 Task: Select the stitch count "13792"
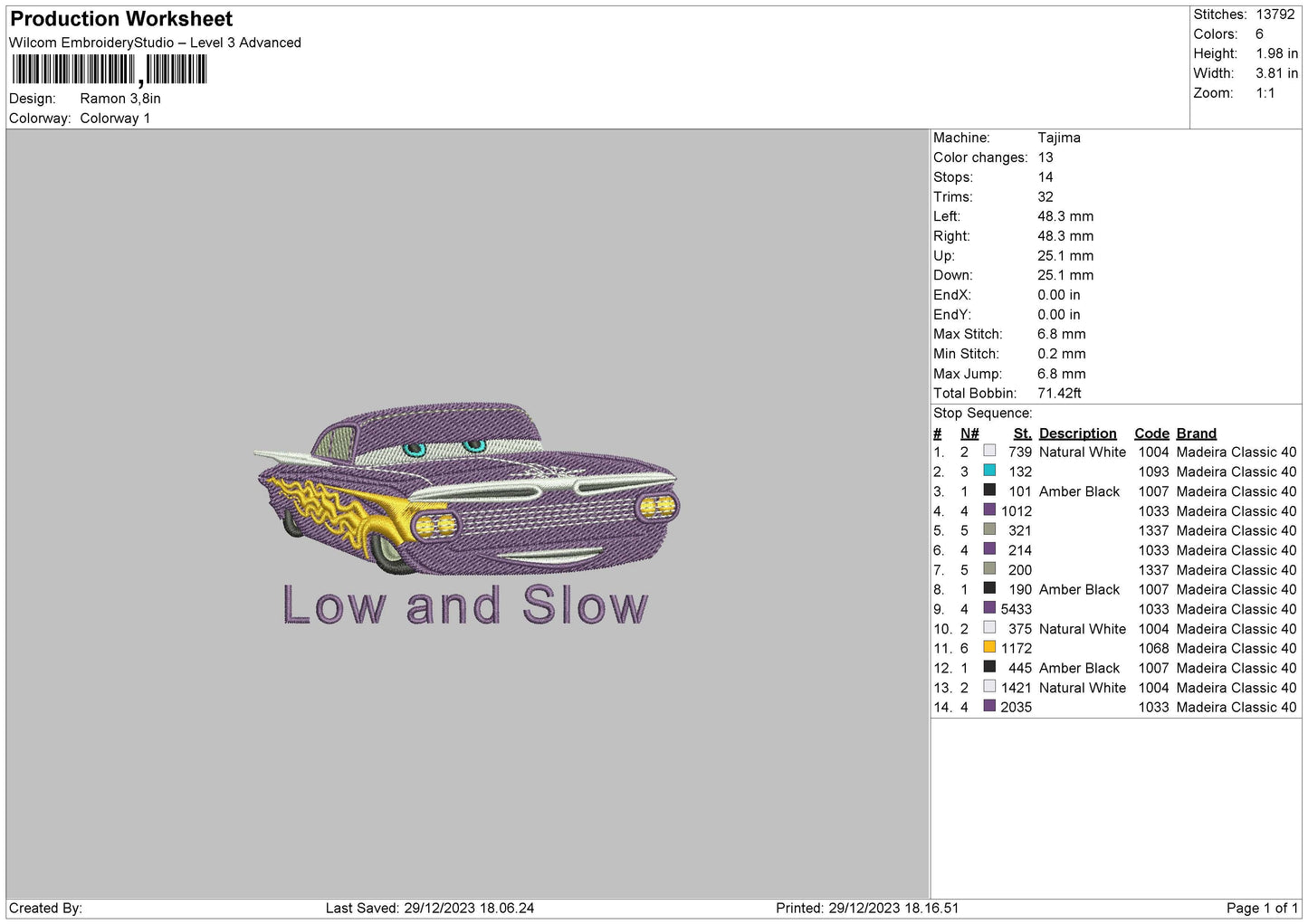pos(1275,14)
